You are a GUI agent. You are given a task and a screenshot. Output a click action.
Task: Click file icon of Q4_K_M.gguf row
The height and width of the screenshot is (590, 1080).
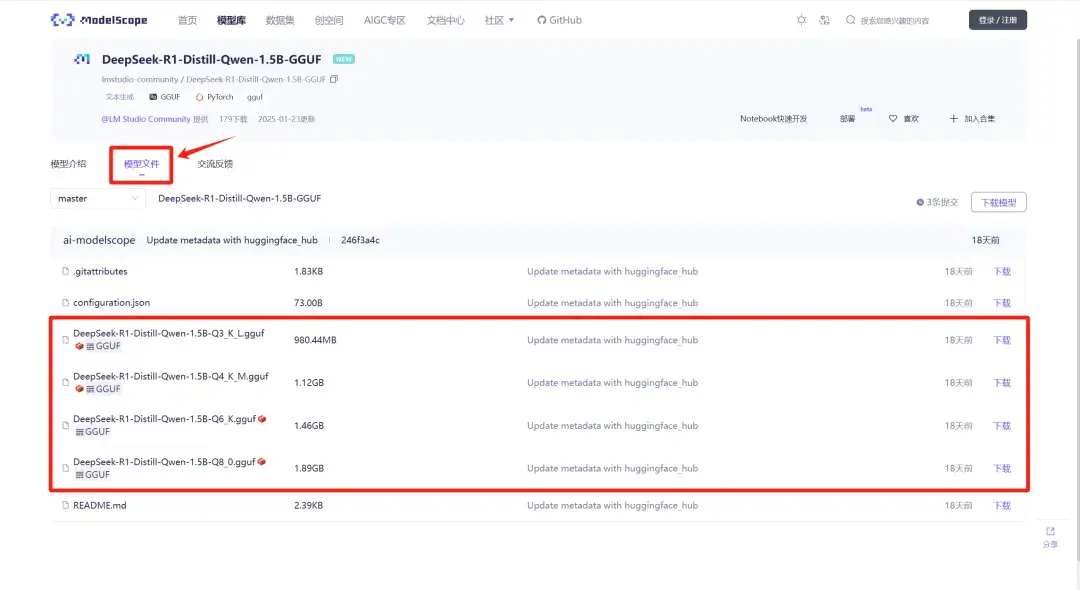(65, 382)
